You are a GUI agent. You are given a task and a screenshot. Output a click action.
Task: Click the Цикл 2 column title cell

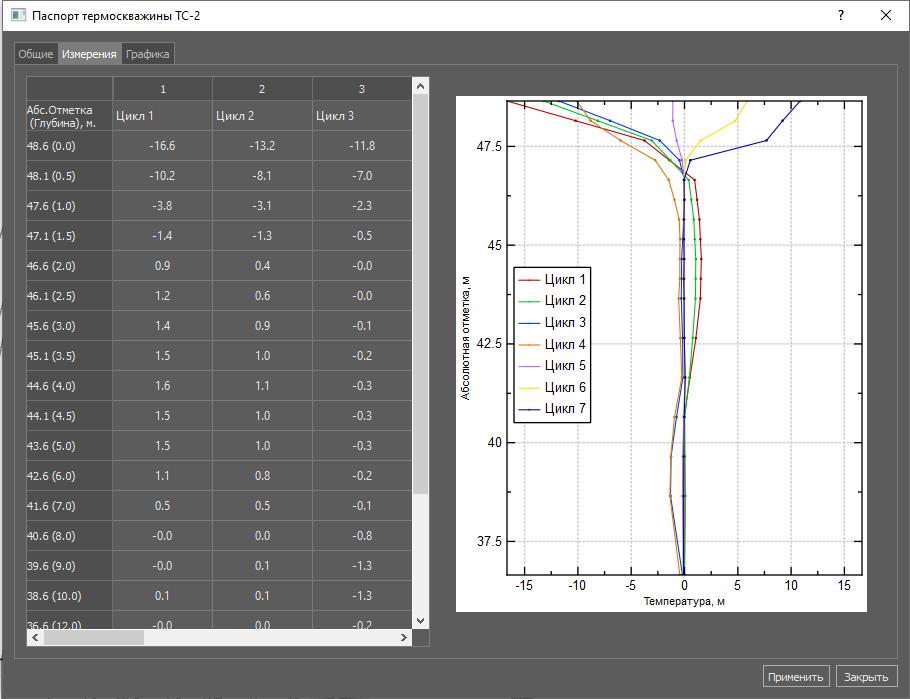[x=261, y=115]
